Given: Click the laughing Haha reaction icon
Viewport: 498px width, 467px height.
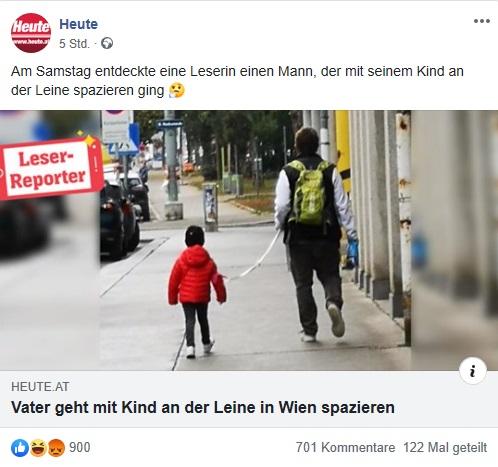Looking at the screenshot, I should pos(38,448).
